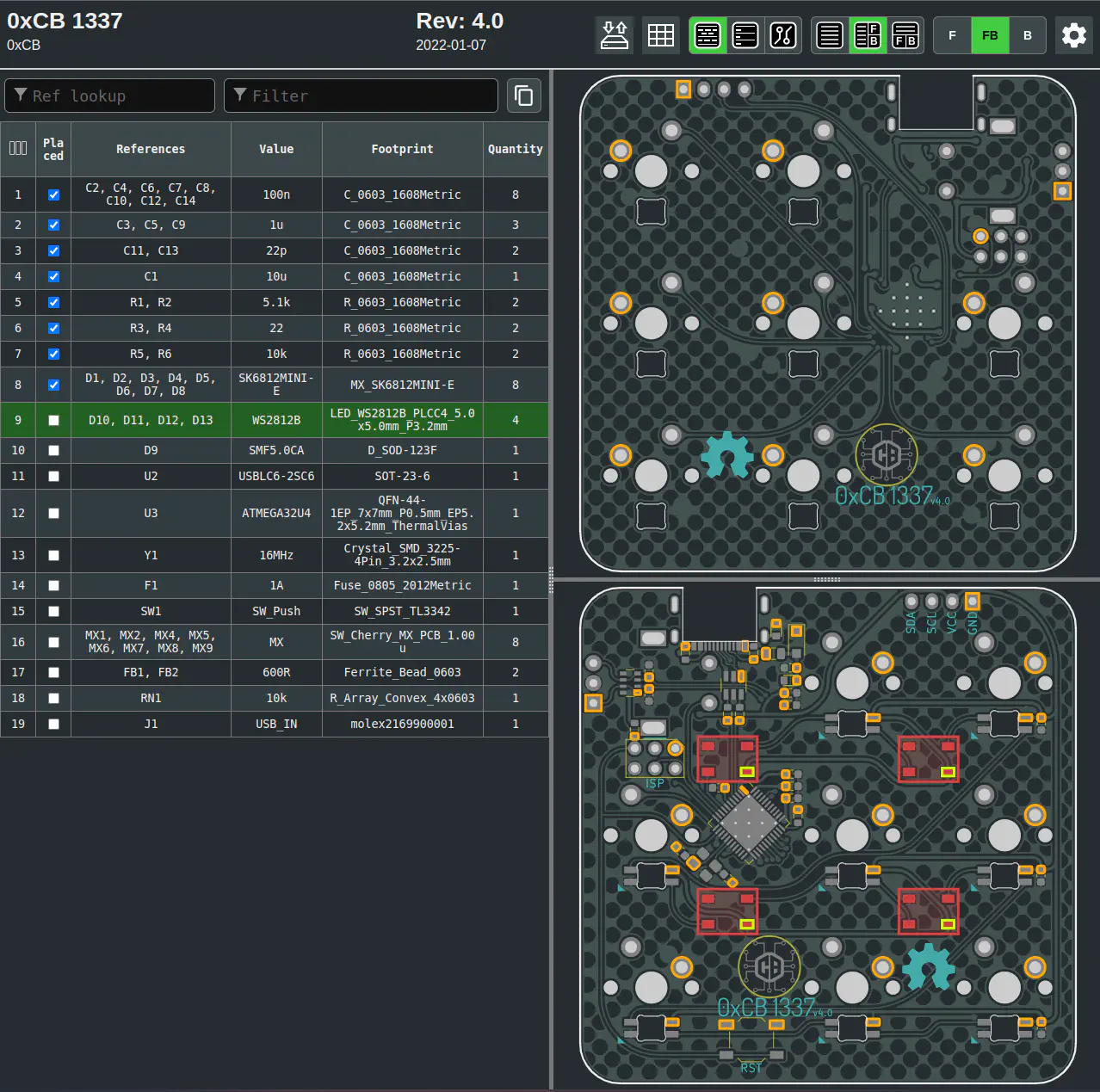Switch to grouped BOM mode
This screenshot has width=1100, height=1092.
click(708, 35)
